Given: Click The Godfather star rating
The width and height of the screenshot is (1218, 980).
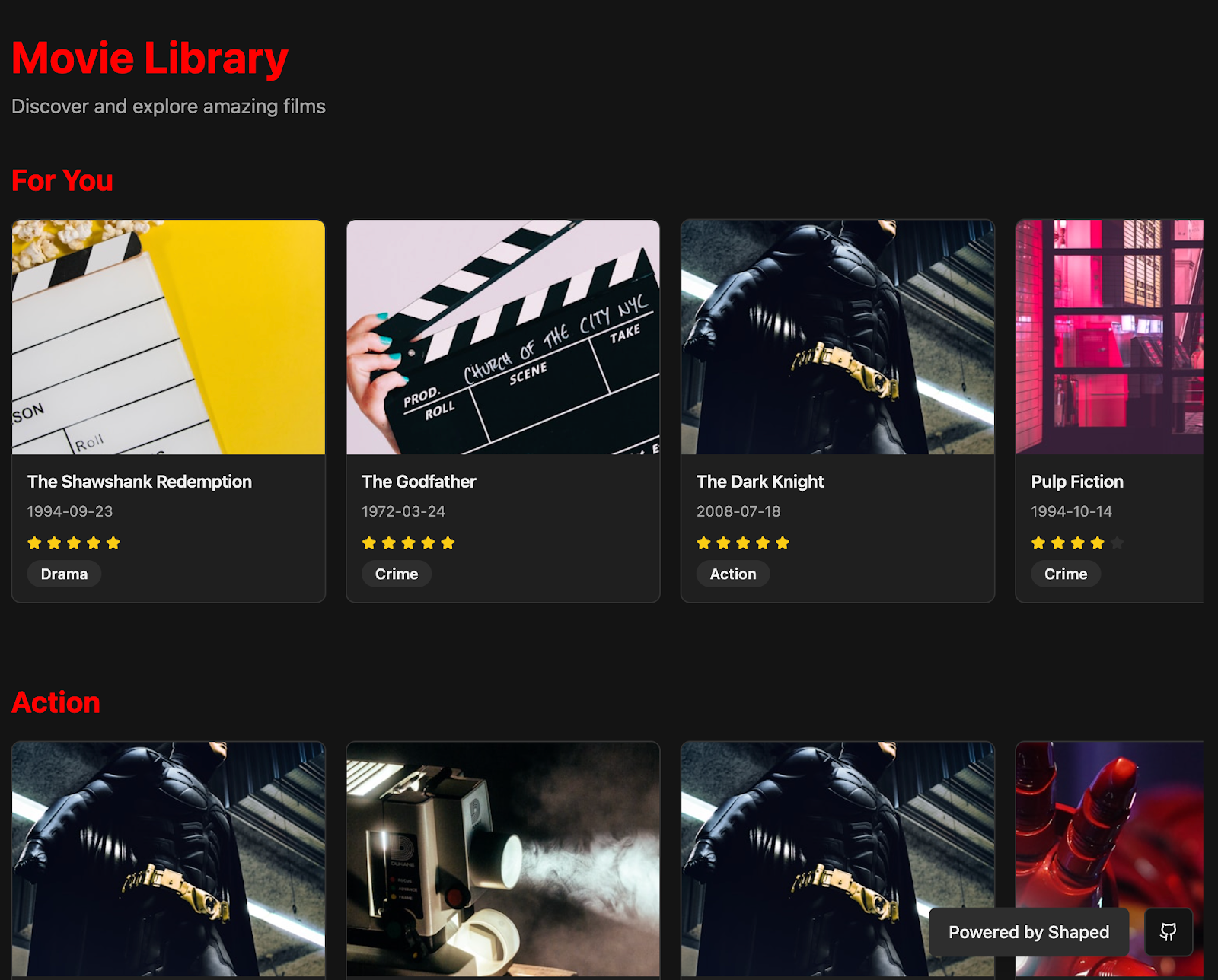Looking at the screenshot, I should 409,542.
